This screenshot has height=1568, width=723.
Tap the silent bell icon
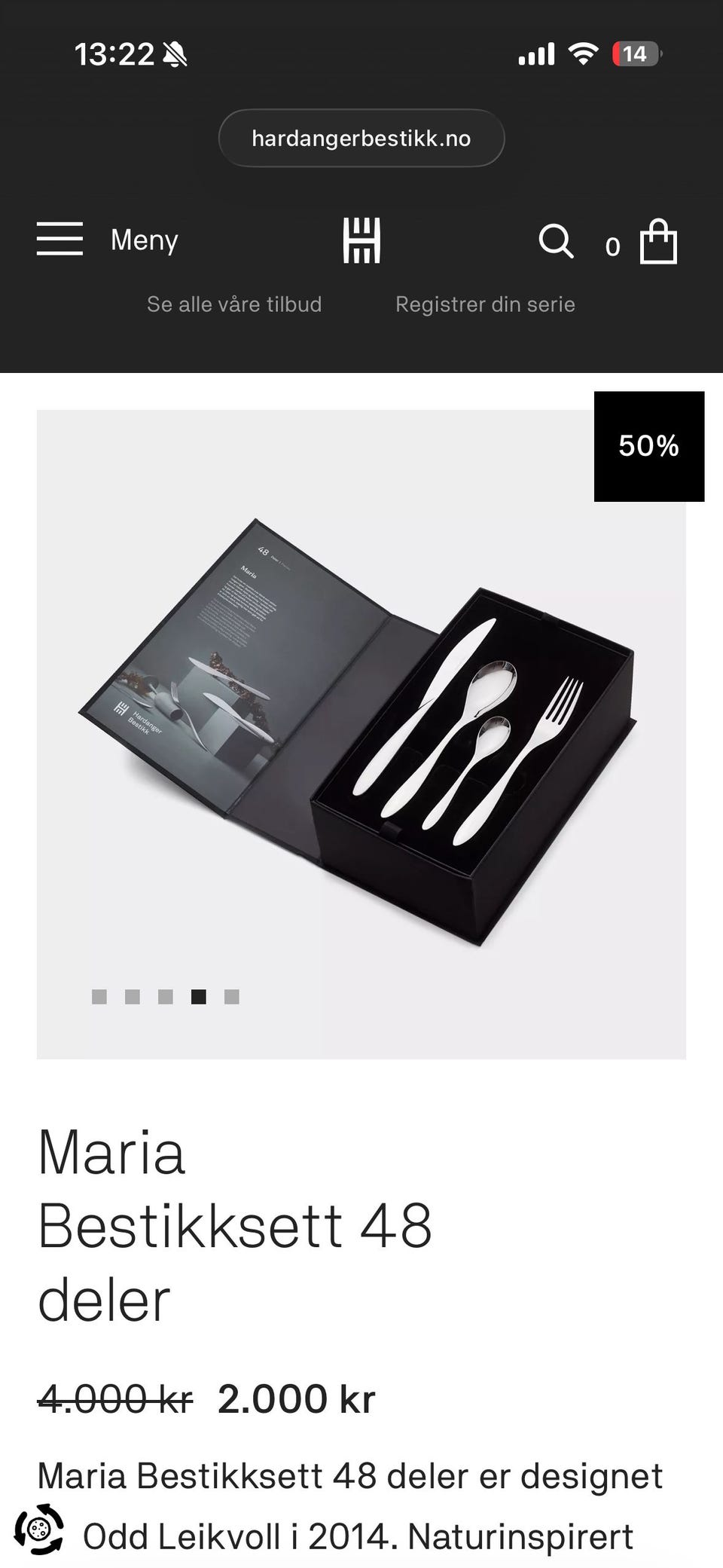click(x=175, y=54)
